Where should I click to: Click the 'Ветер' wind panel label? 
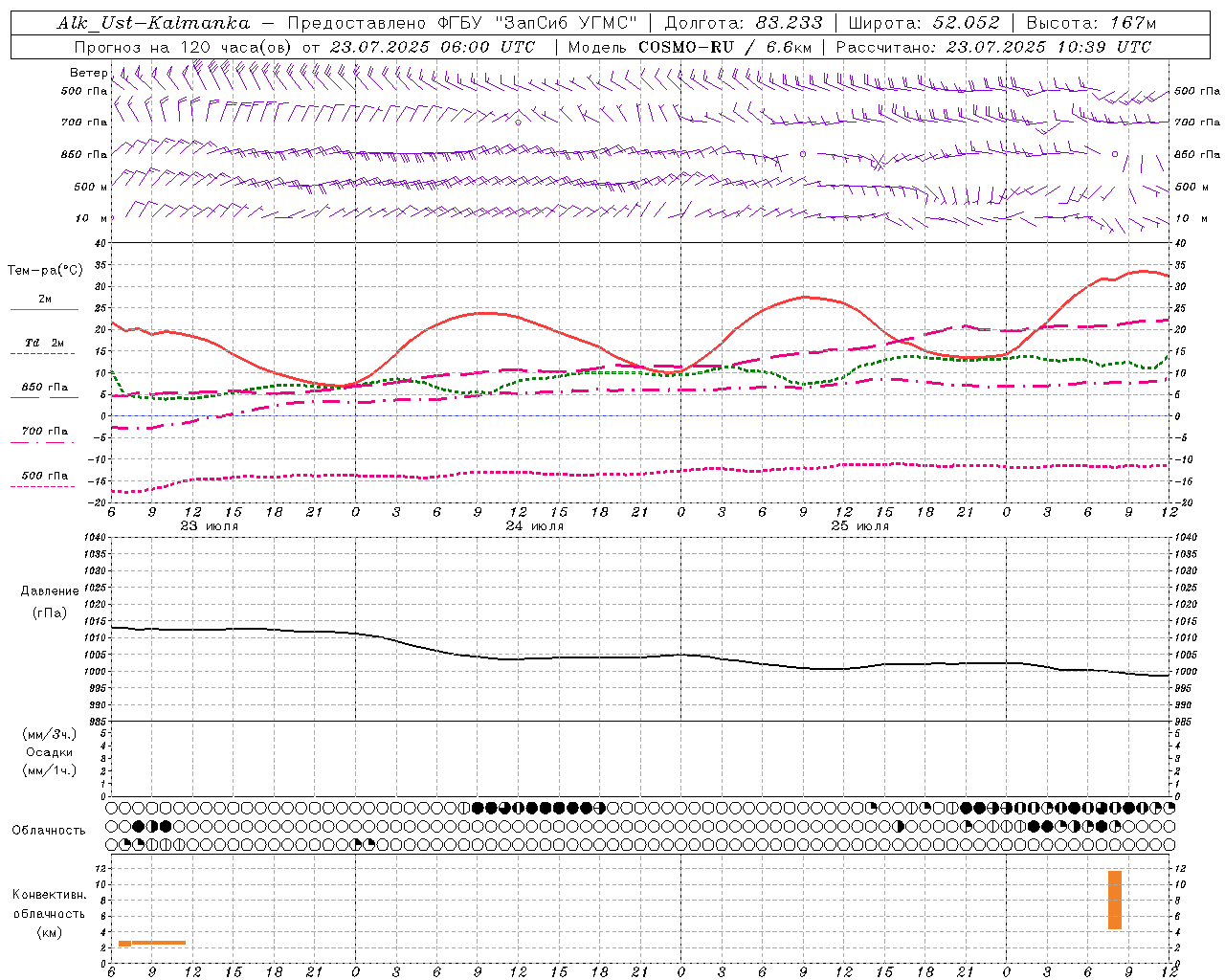point(88,73)
